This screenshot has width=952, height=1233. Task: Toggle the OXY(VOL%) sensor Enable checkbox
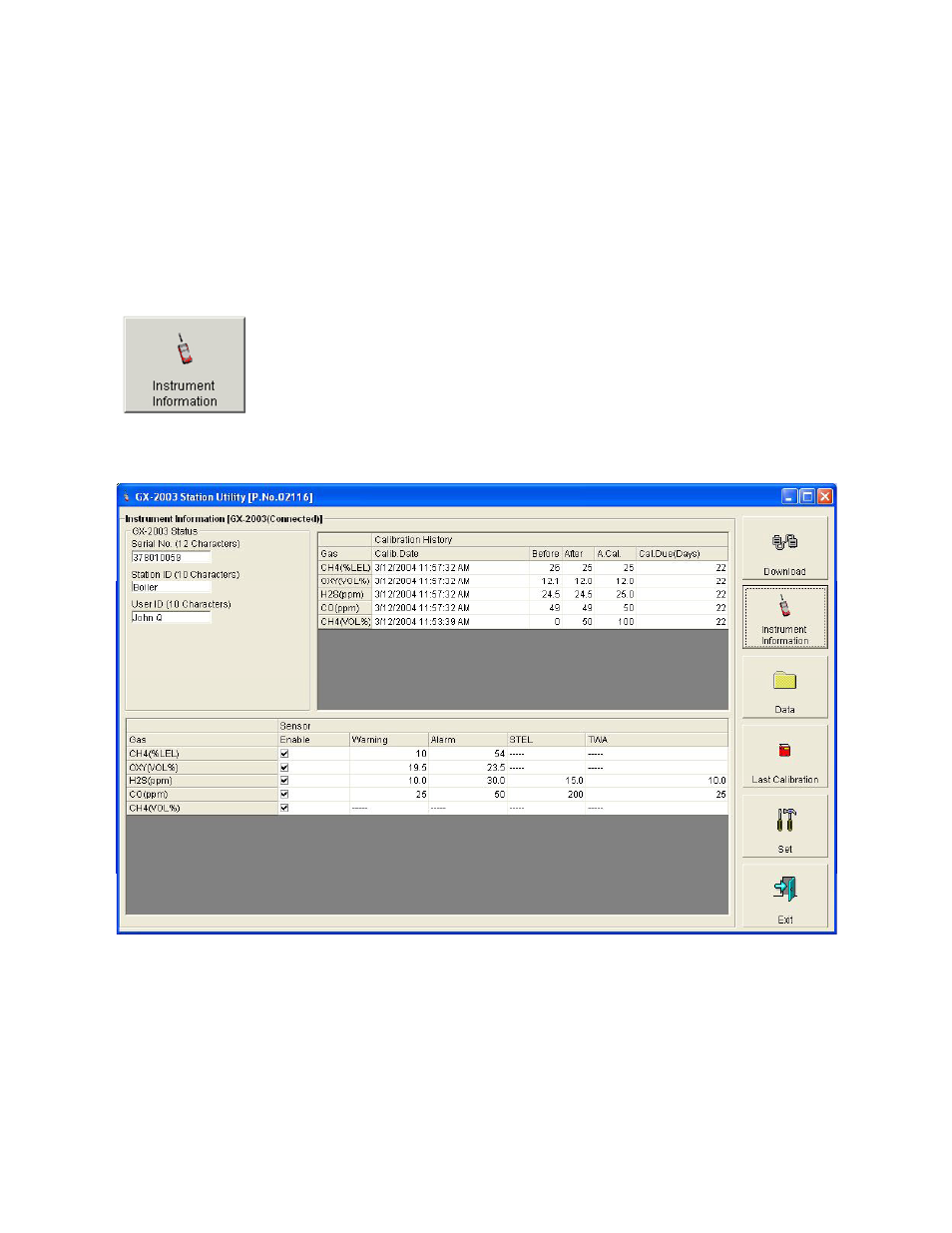point(284,768)
